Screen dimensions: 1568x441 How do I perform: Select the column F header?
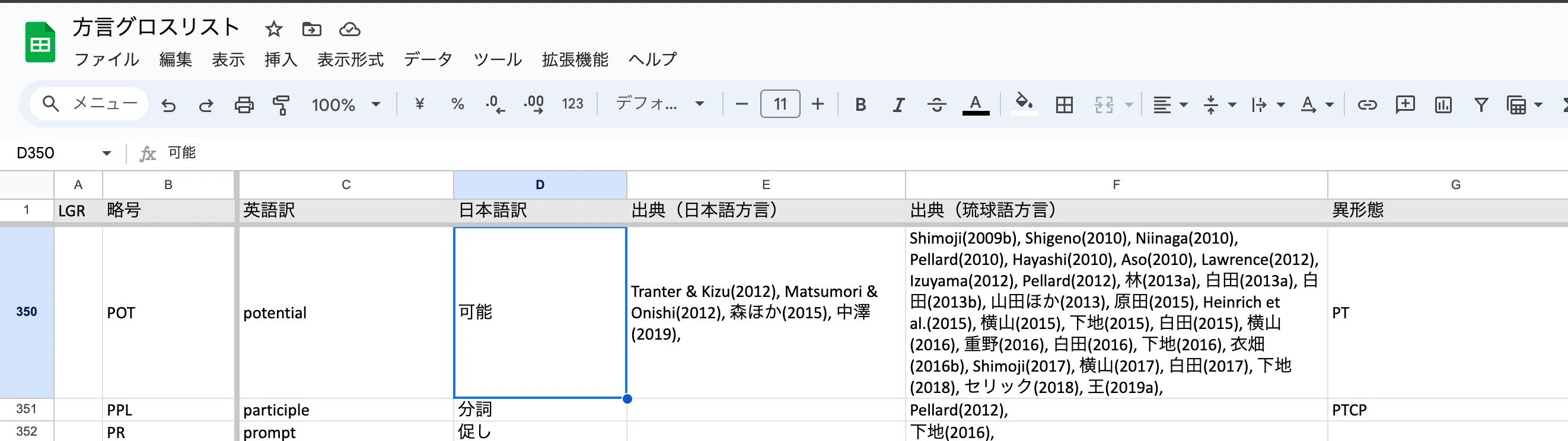pos(1116,185)
